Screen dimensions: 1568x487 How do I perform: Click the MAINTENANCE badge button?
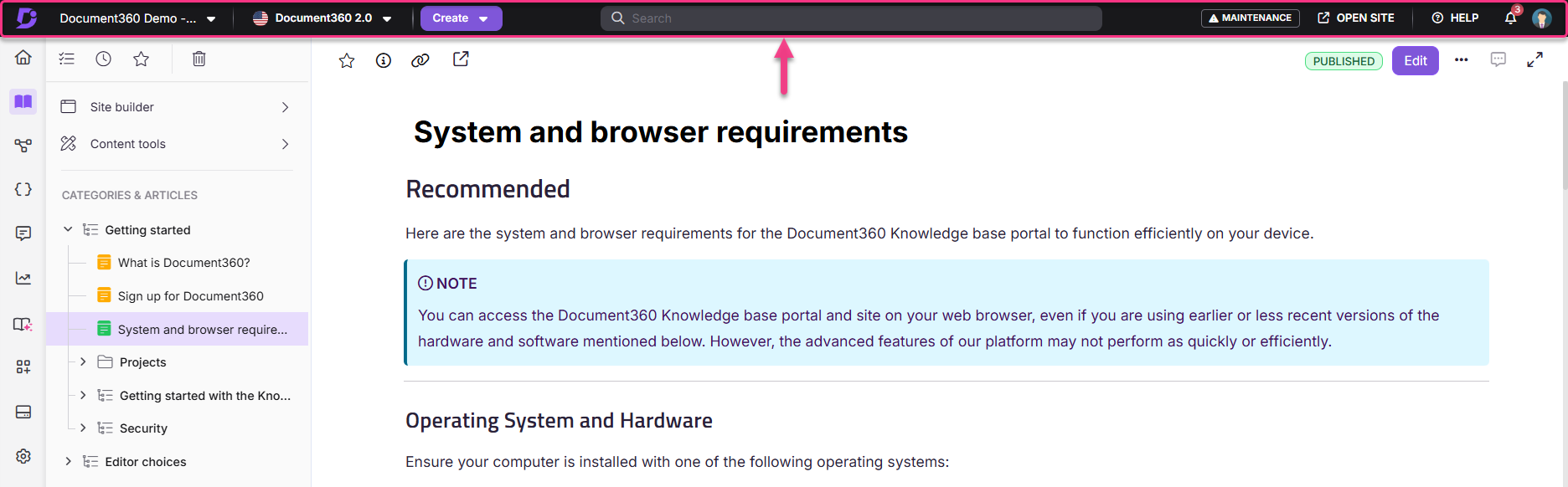1251,18
